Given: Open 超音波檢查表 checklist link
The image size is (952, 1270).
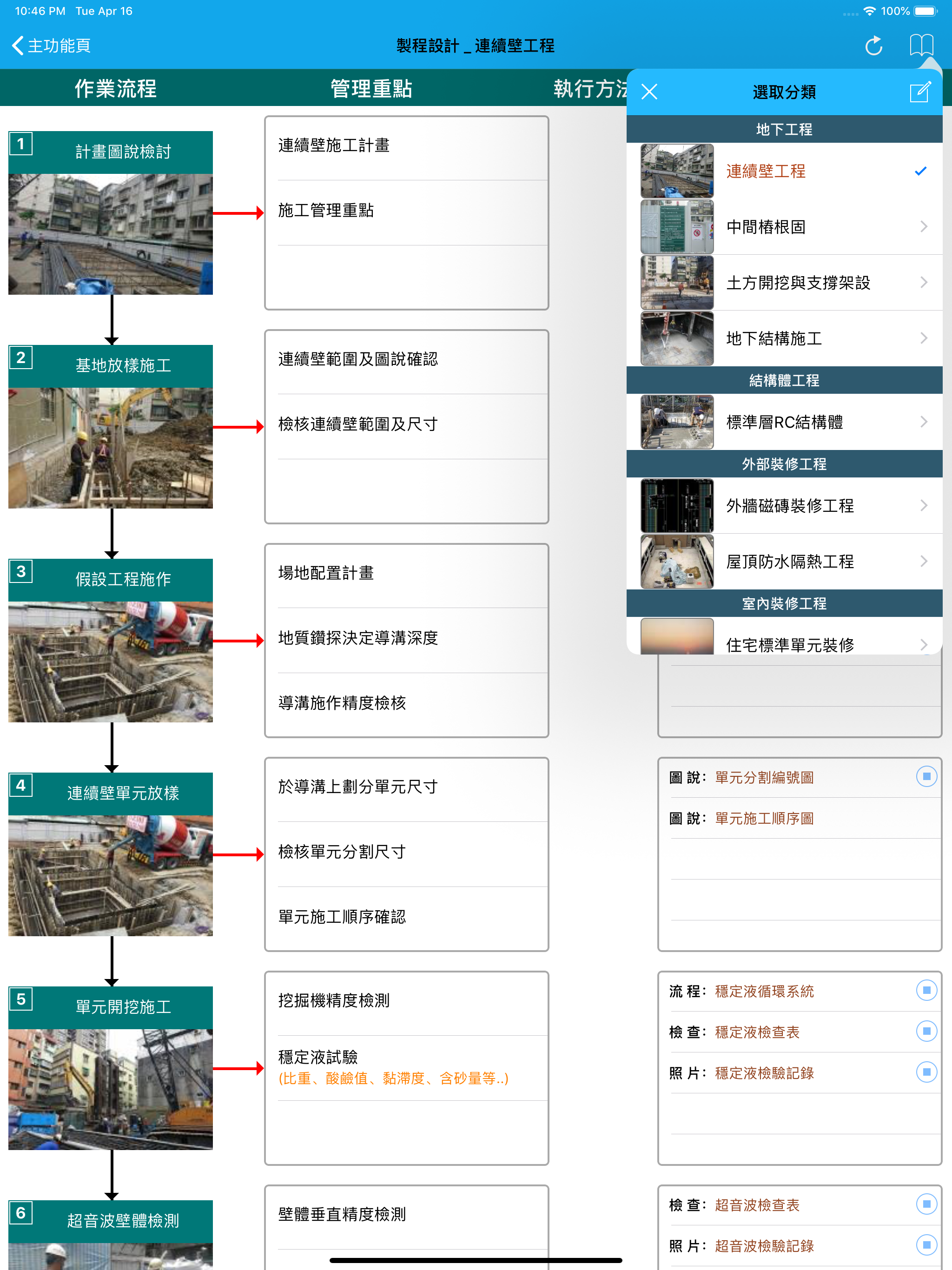Looking at the screenshot, I should [x=757, y=1204].
